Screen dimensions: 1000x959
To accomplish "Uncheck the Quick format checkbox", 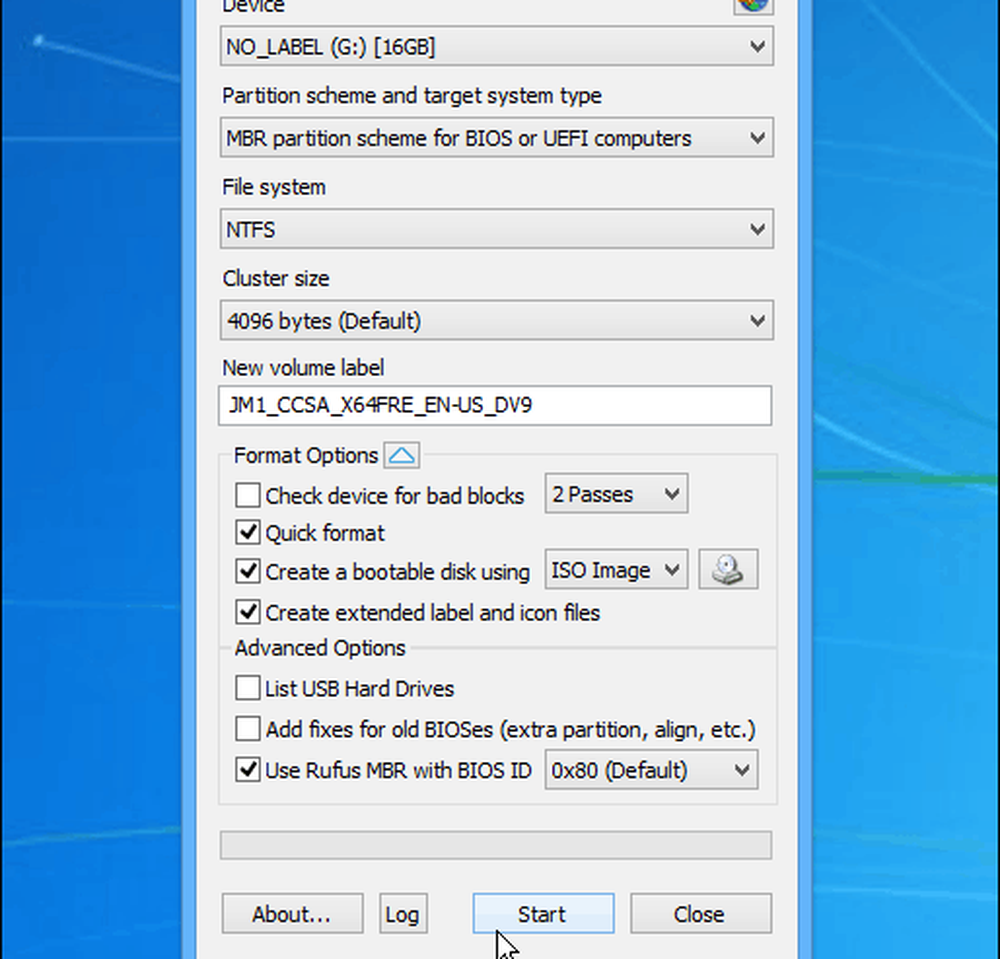I will click(247, 532).
